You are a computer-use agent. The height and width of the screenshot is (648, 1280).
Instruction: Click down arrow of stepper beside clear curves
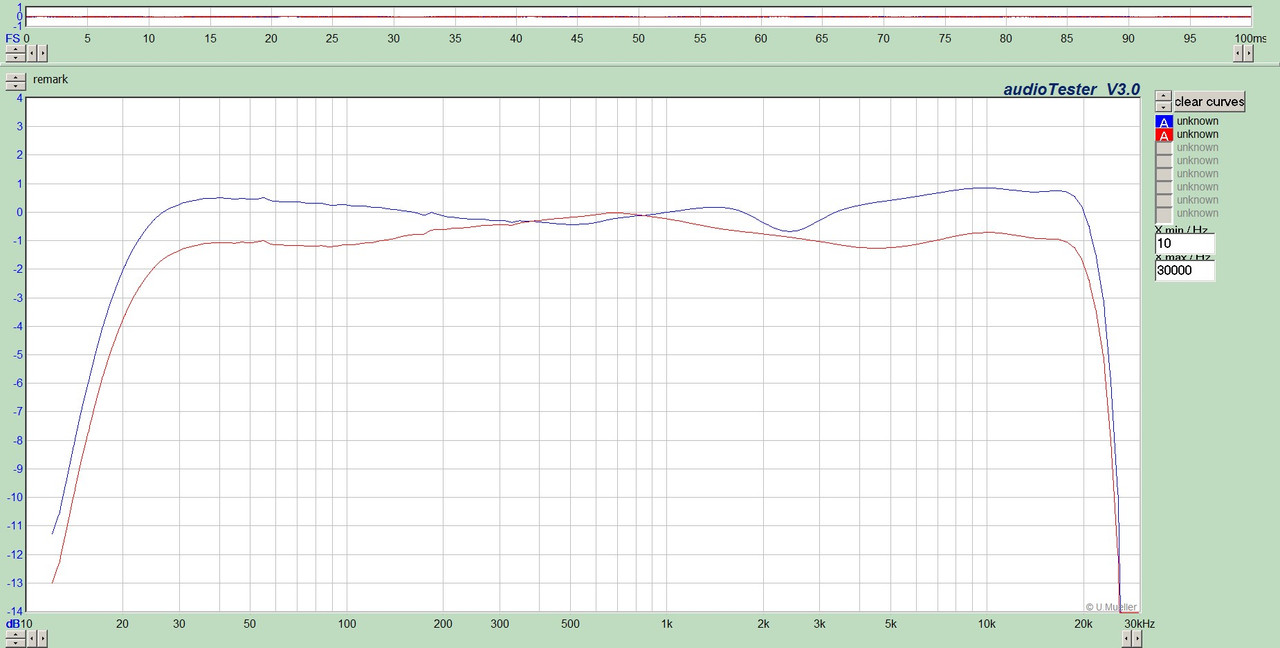click(x=1163, y=107)
